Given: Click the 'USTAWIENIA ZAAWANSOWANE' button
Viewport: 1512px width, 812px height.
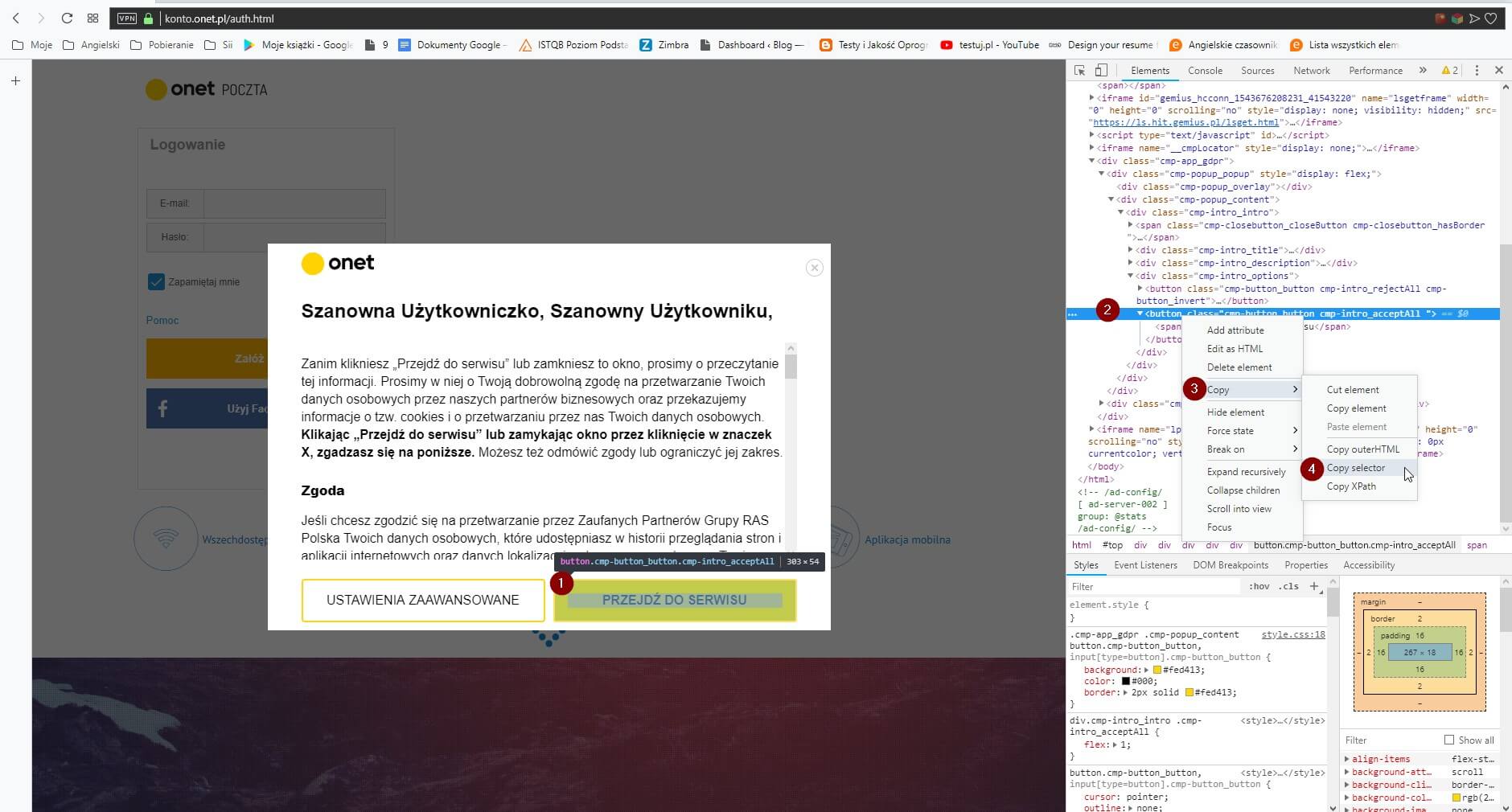Looking at the screenshot, I should 422,600.
